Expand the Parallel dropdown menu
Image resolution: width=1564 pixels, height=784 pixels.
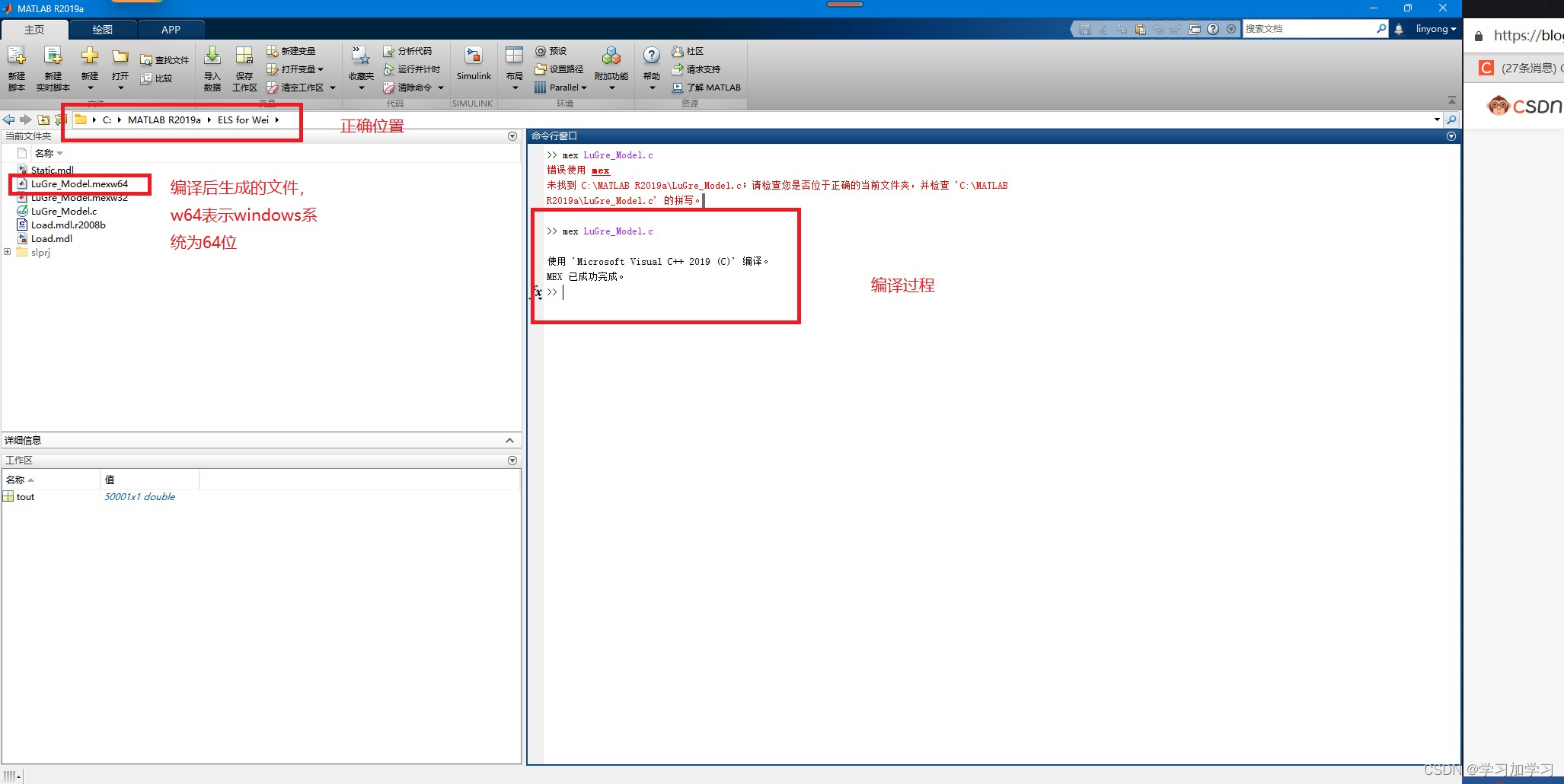pyautogui.click(x=583, y=87)
